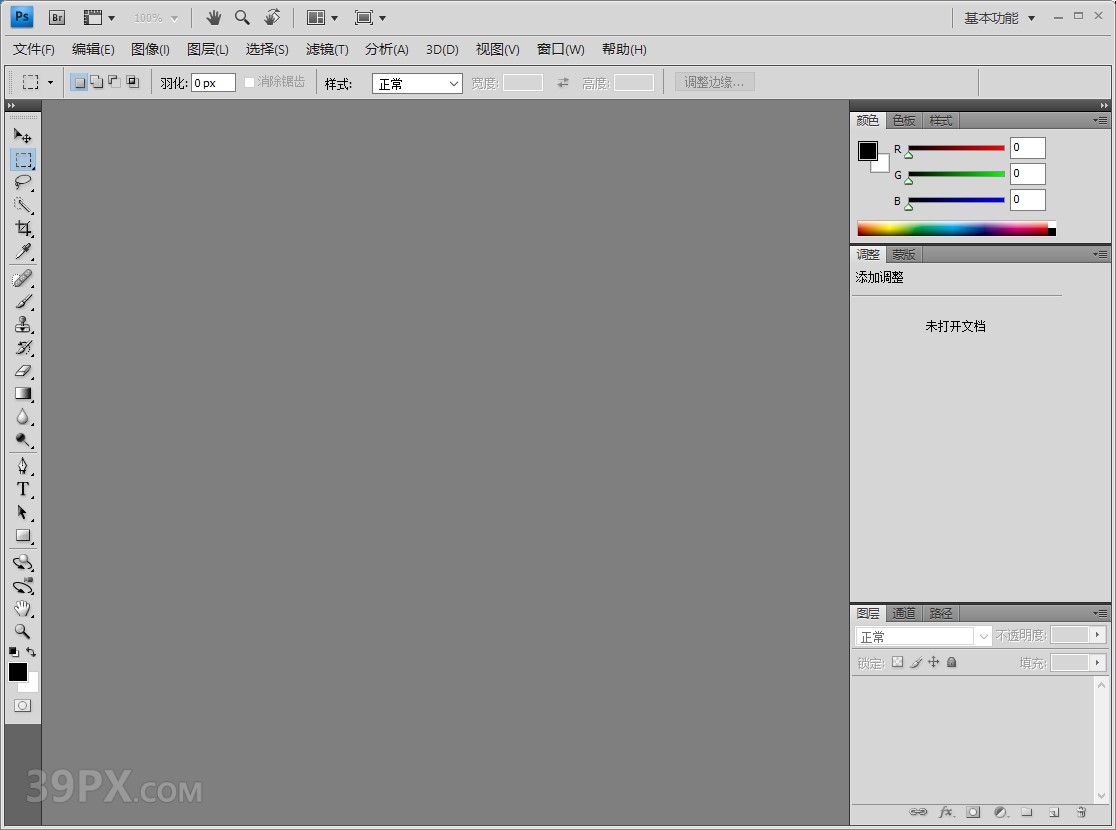This screenshot has width=1116, height=830.
Task: Select the Eyedropper tool
Action: [x=22, y=251]
